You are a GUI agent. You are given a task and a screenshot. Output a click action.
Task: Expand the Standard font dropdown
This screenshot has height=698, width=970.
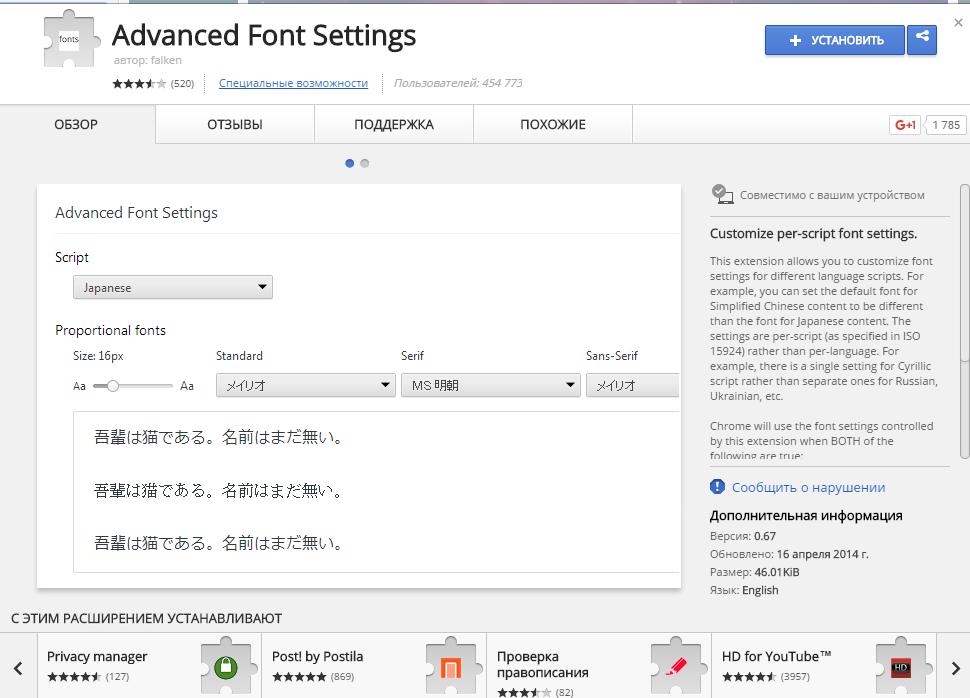(x=306, y=386)
